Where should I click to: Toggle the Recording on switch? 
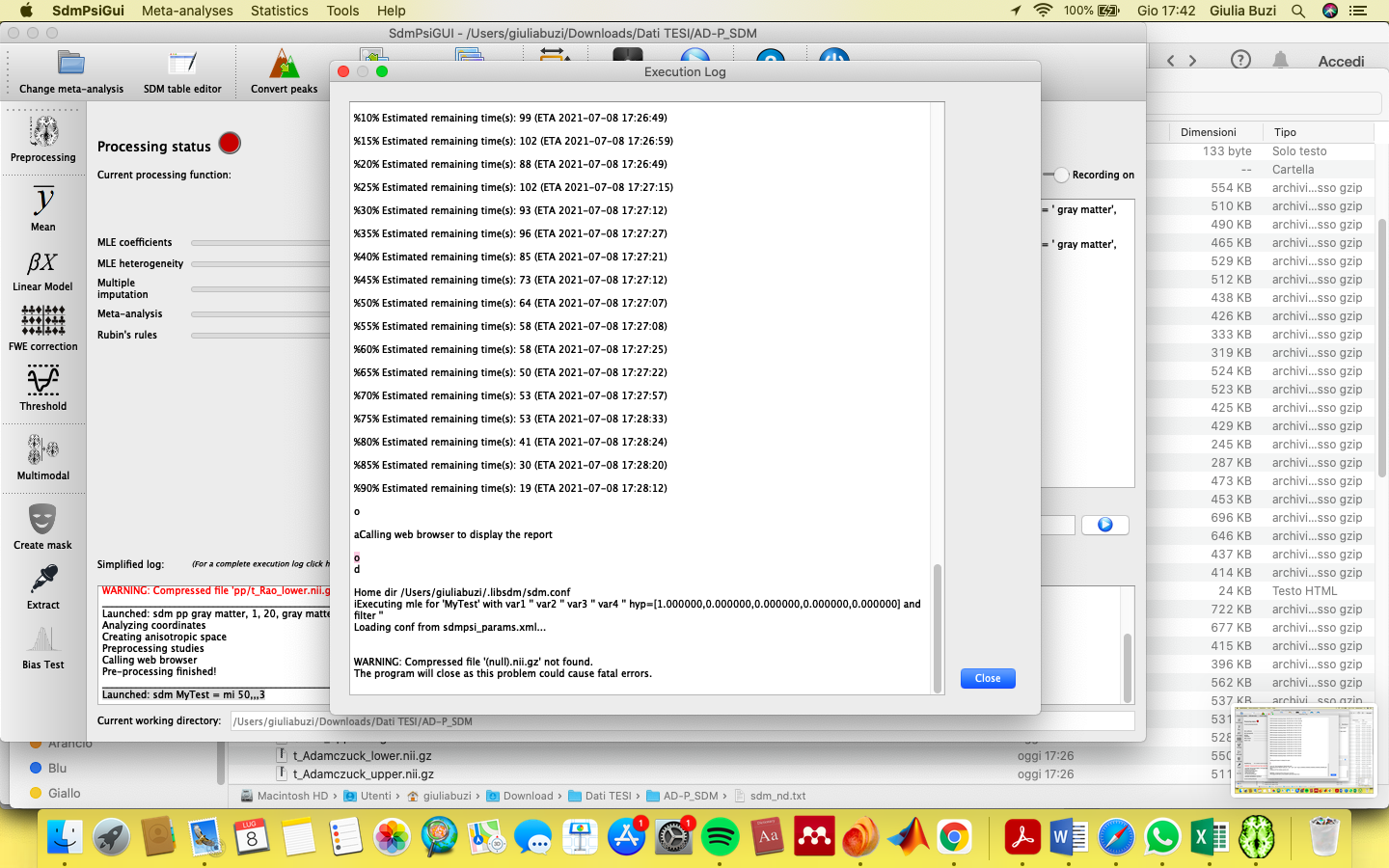1061,175
